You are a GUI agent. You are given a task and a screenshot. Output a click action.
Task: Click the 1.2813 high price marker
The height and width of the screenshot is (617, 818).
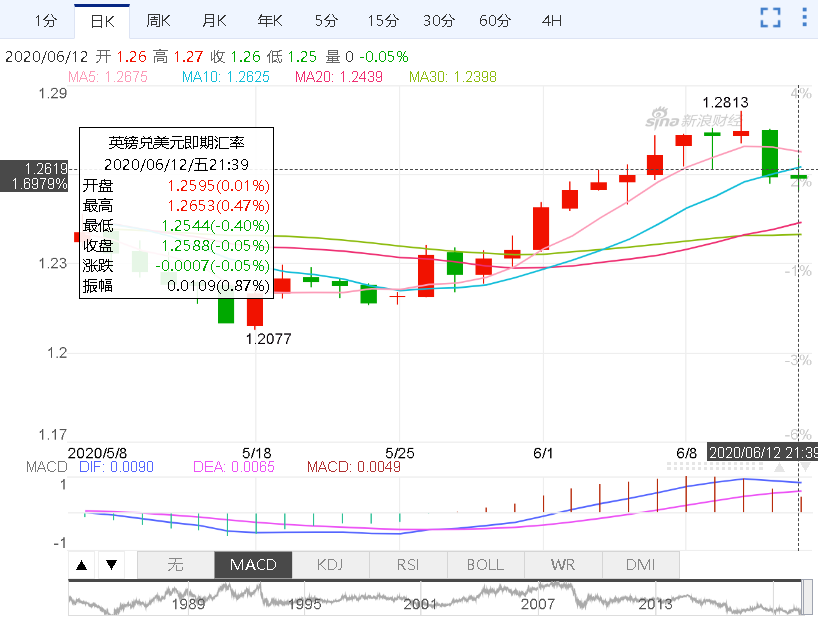(725, 102)
